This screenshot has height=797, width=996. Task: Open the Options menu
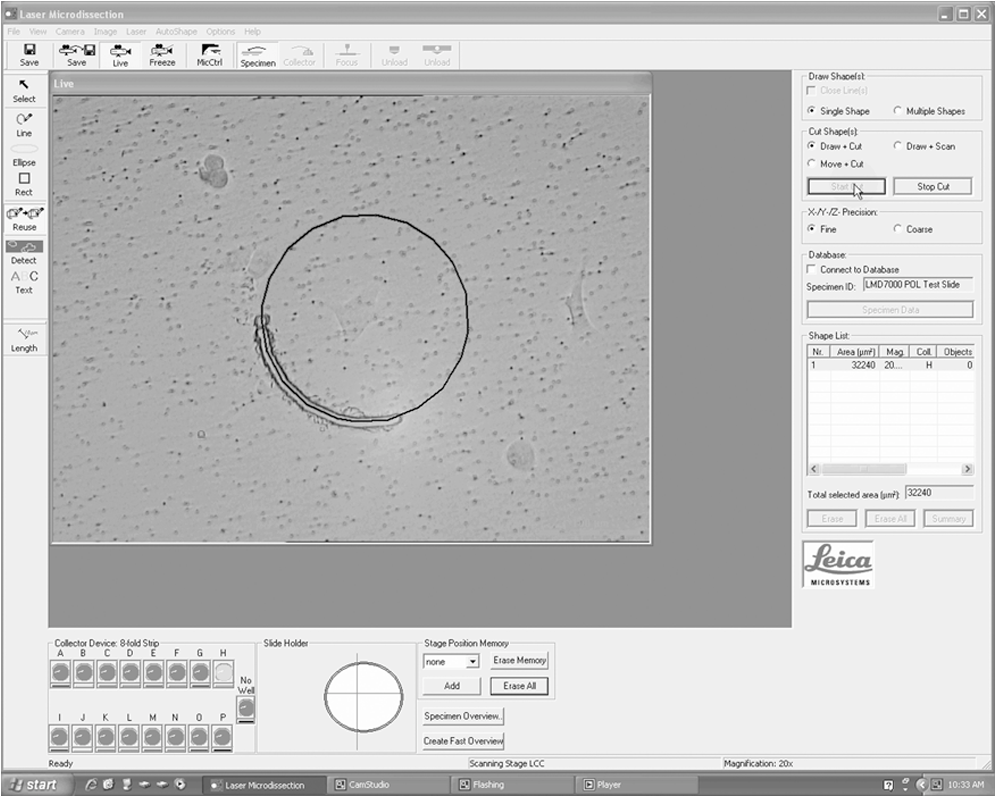pos(220,31)
